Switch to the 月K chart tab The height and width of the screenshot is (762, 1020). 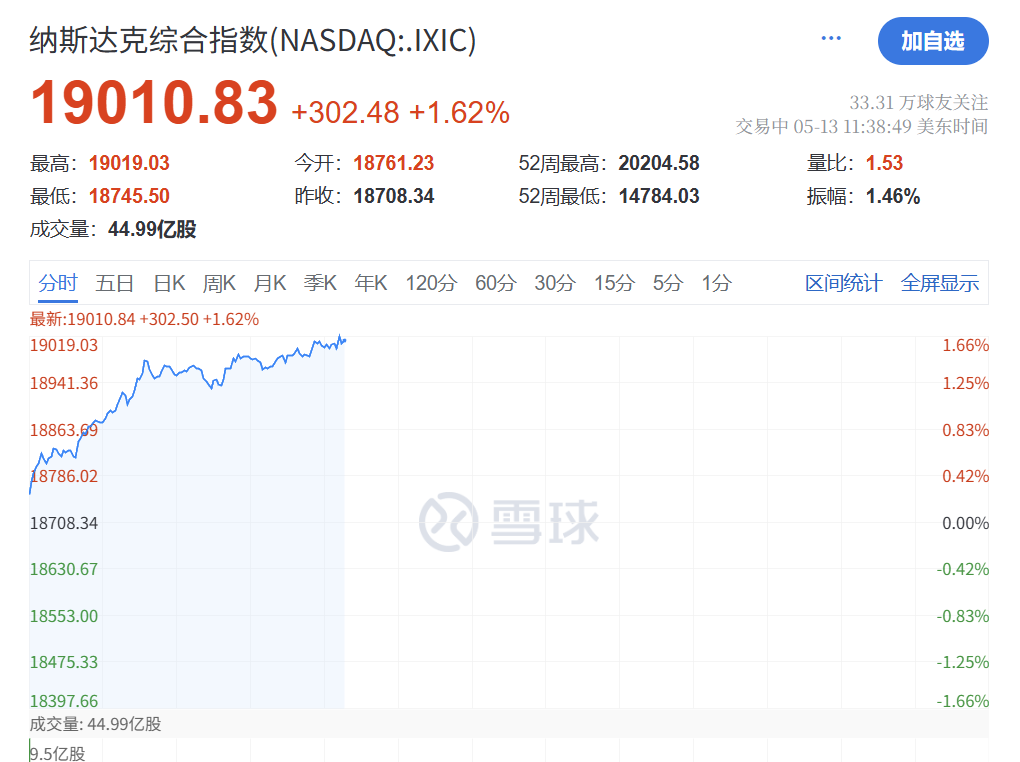click(x=270, y=283)
